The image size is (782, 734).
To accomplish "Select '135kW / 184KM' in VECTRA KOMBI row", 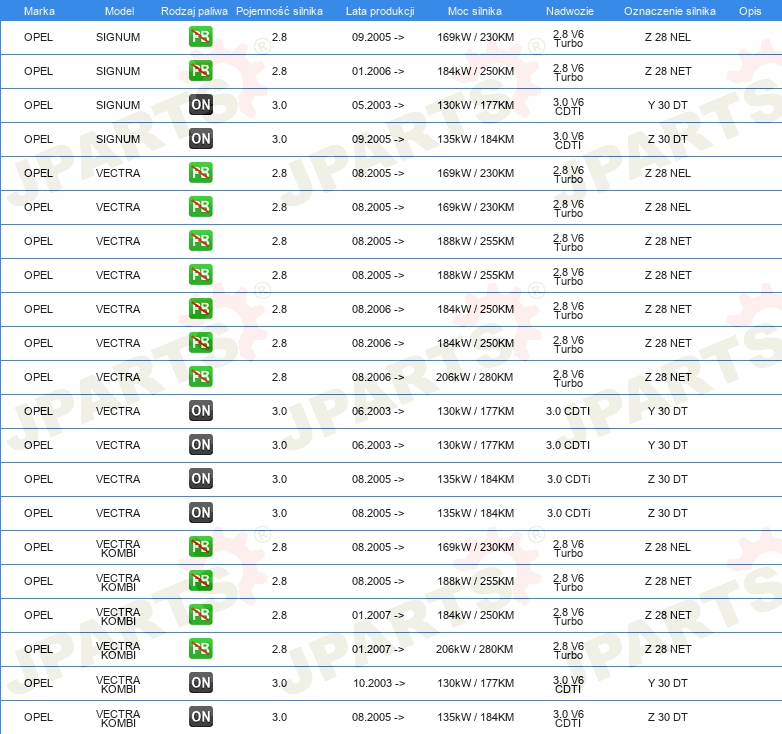I will tap(475, 717).
